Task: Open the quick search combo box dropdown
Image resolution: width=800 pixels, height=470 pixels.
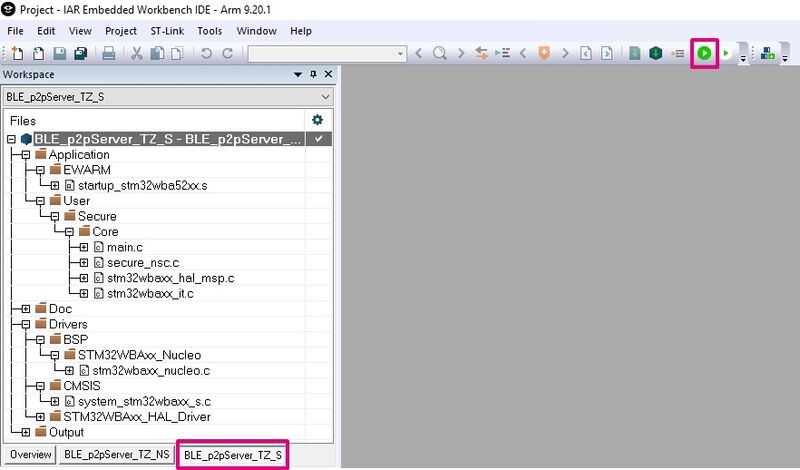Action: pyautogui.click(x=401, y=54)
